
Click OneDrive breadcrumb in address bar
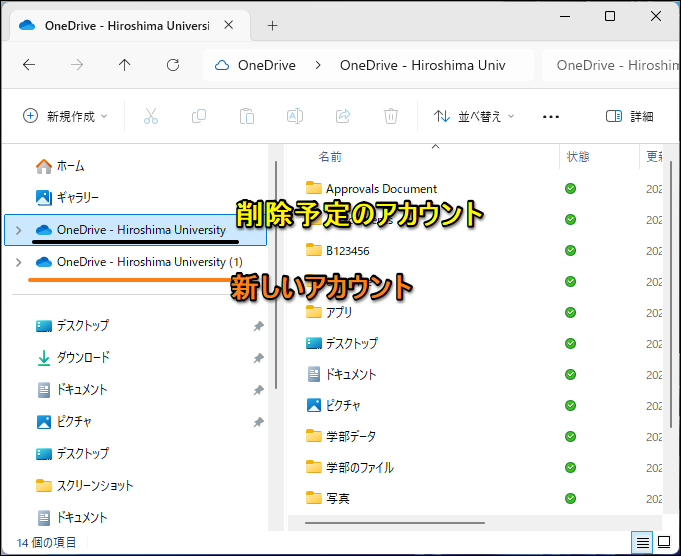pos(267,65)
